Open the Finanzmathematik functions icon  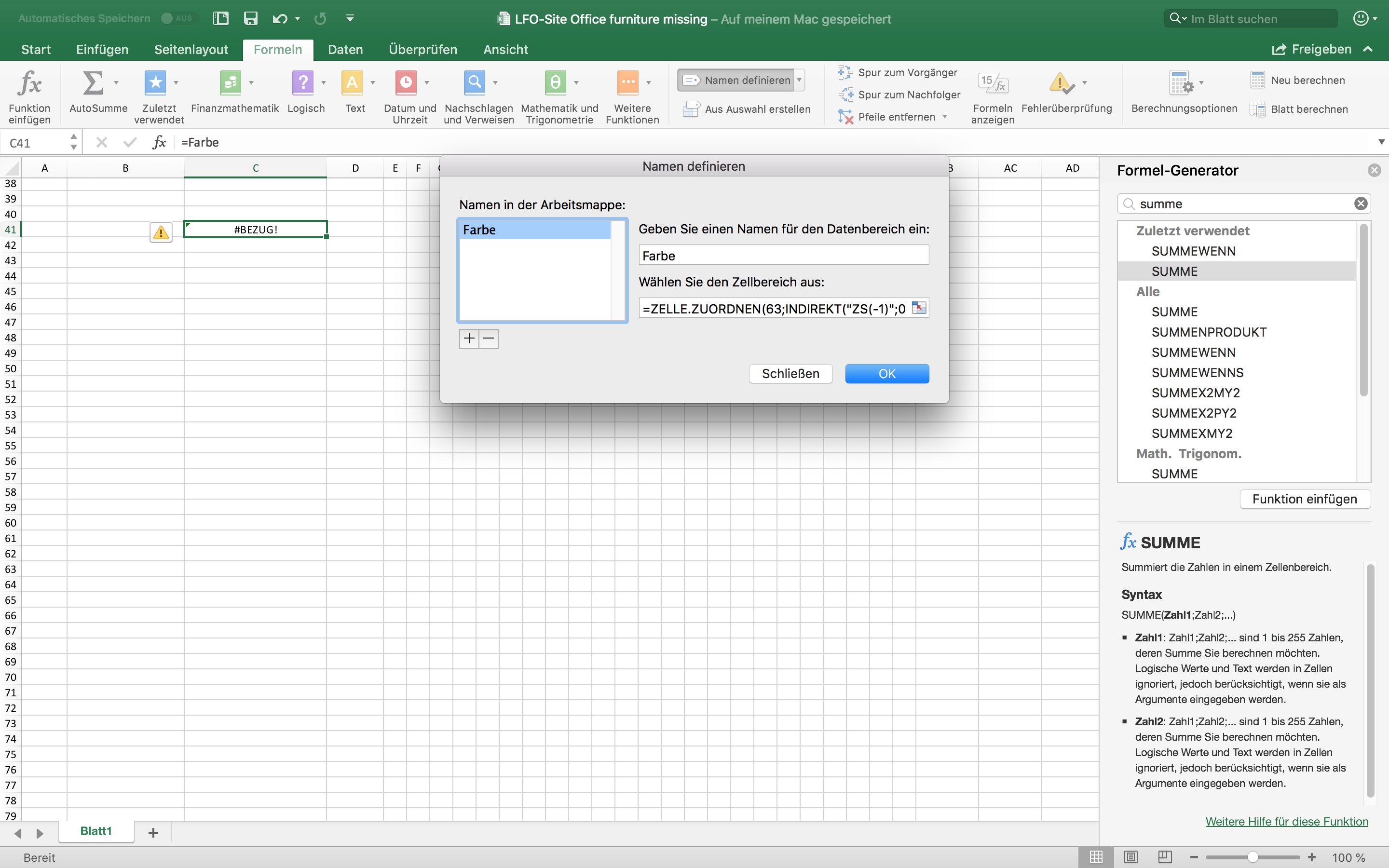(x=230, y=83)
